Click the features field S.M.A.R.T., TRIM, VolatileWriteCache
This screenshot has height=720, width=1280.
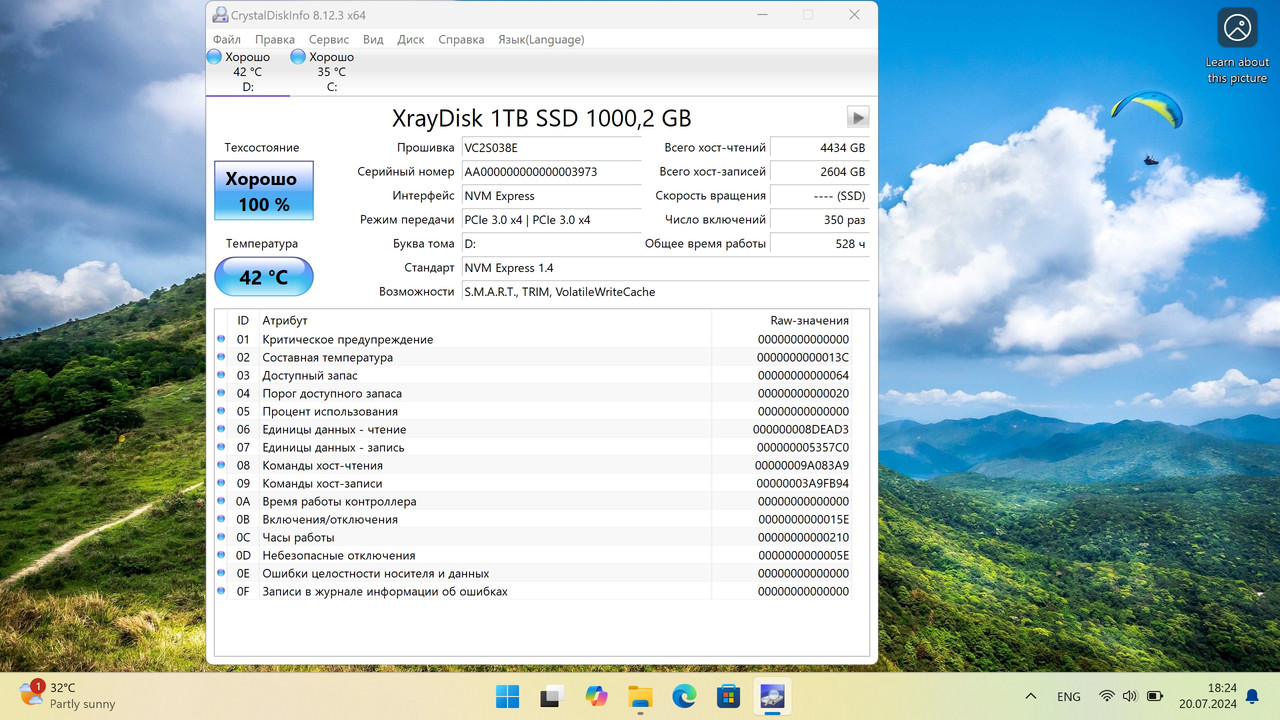(x=665, y=292)
